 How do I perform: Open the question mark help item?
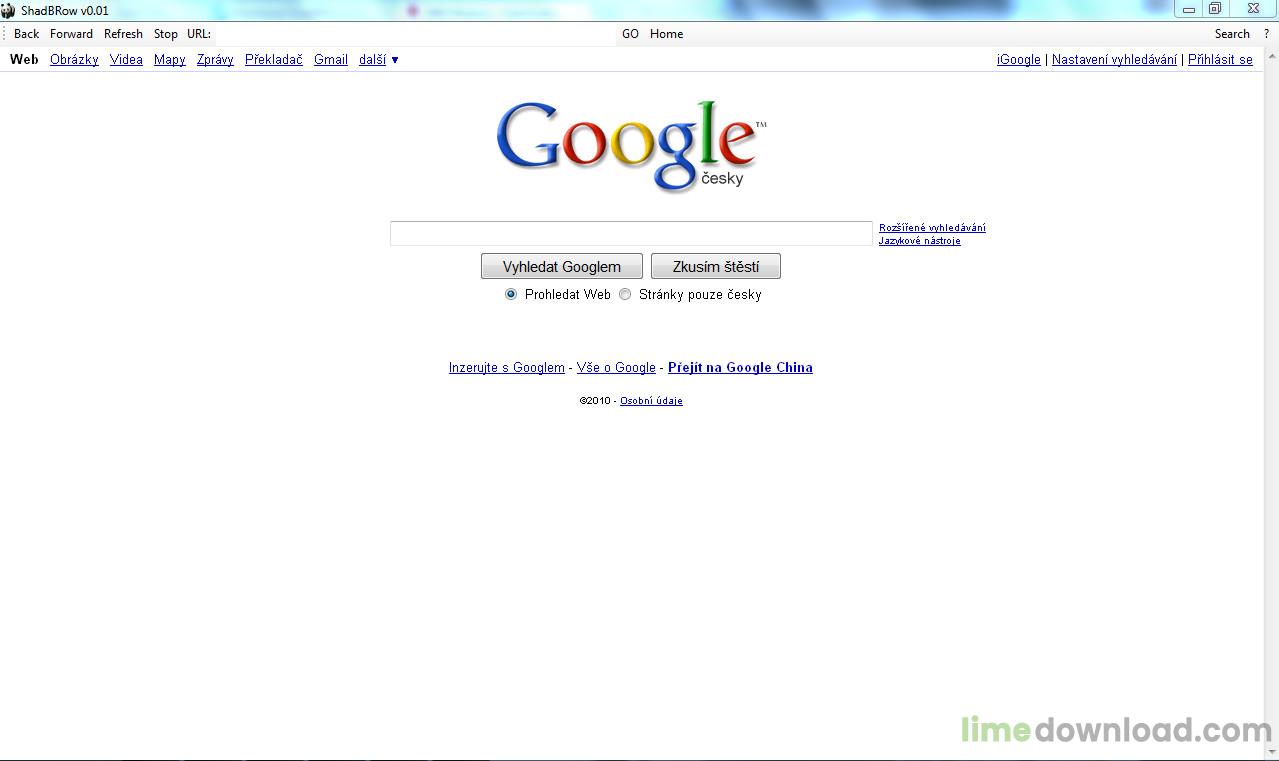click(1266, 34)
